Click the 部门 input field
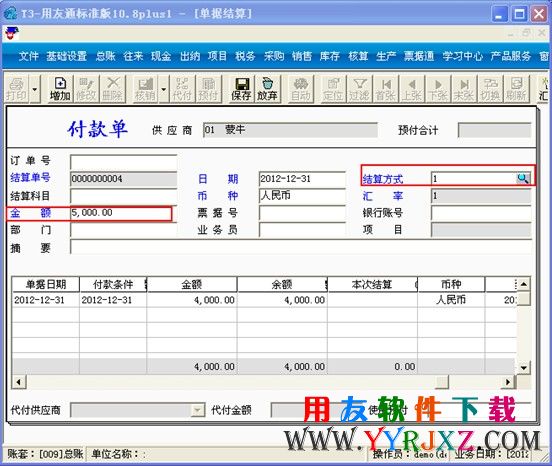Image resolution: width=552 pixels, height=466 pixels. click(x=124, y=230)
